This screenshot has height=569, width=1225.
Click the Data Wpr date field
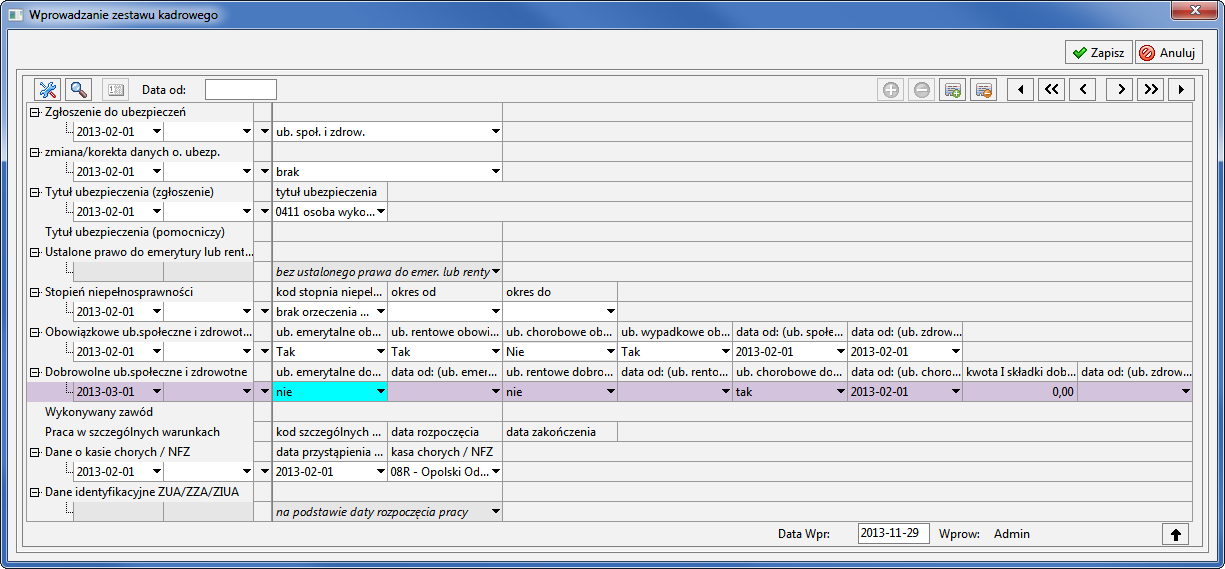(x=894, y=534)
